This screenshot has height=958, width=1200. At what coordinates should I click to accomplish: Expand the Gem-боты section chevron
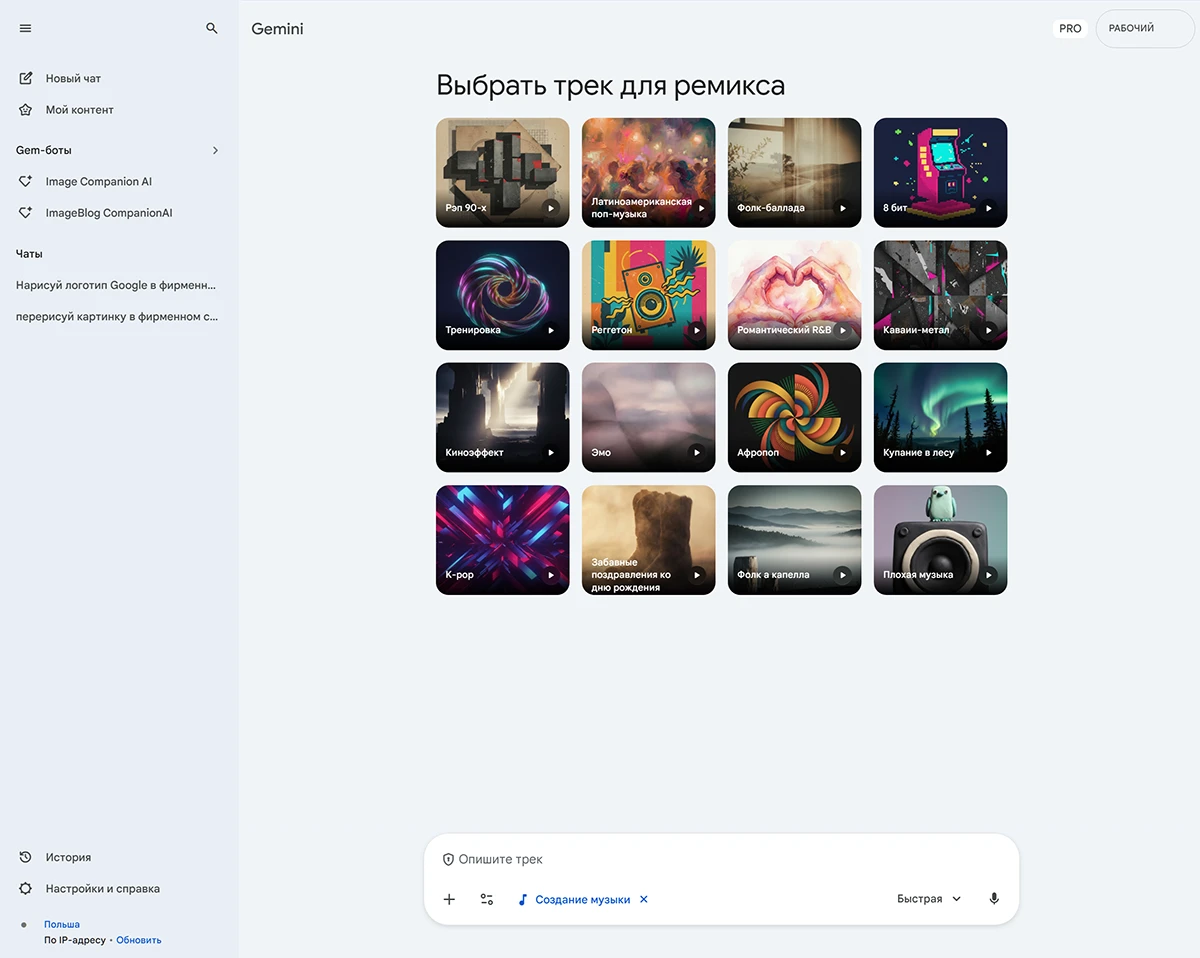click(x=215, y=150)
